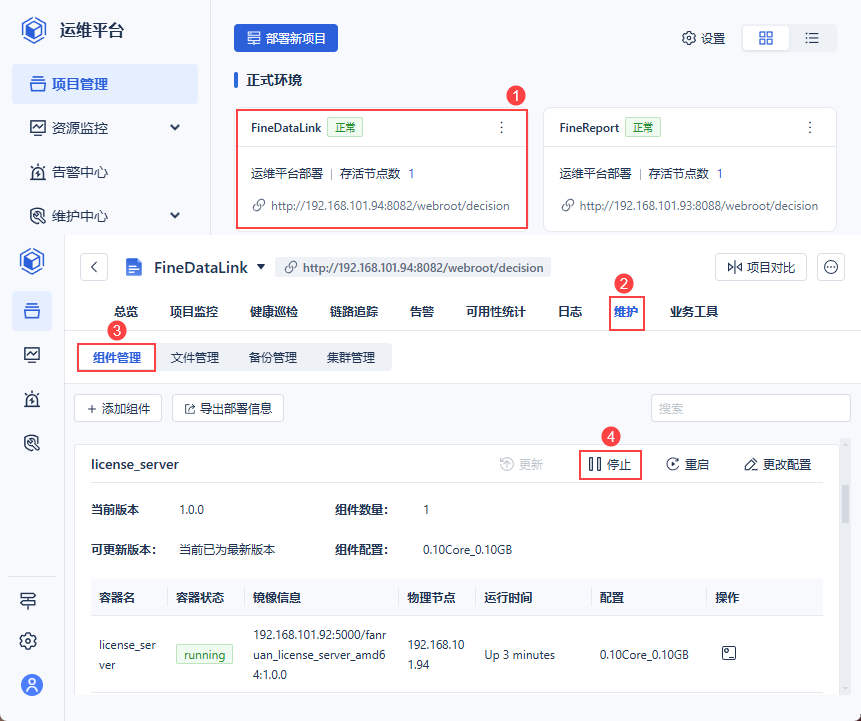Select the alarm center icon in the collapsed sidebar
This screenshot has width=861, height=721.
pyautogui.click(x=32, y=399)
